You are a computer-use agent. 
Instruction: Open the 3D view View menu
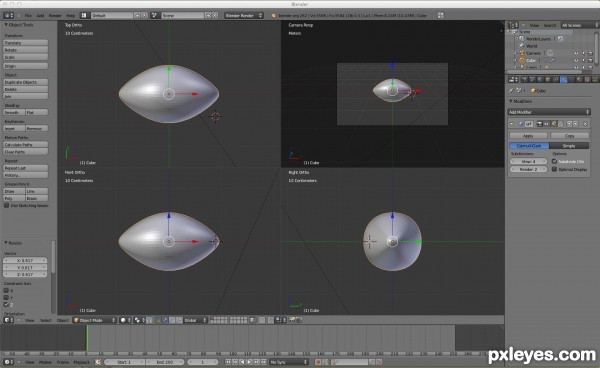[29, 321]
